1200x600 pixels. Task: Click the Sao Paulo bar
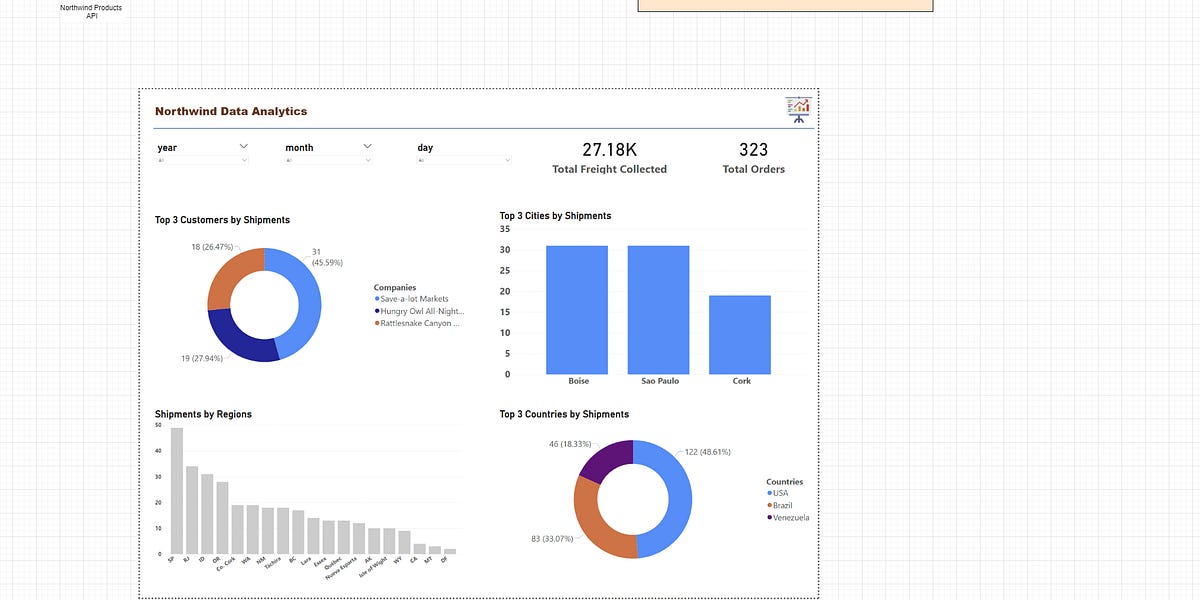pyautogui.click(x=658, y=308)
